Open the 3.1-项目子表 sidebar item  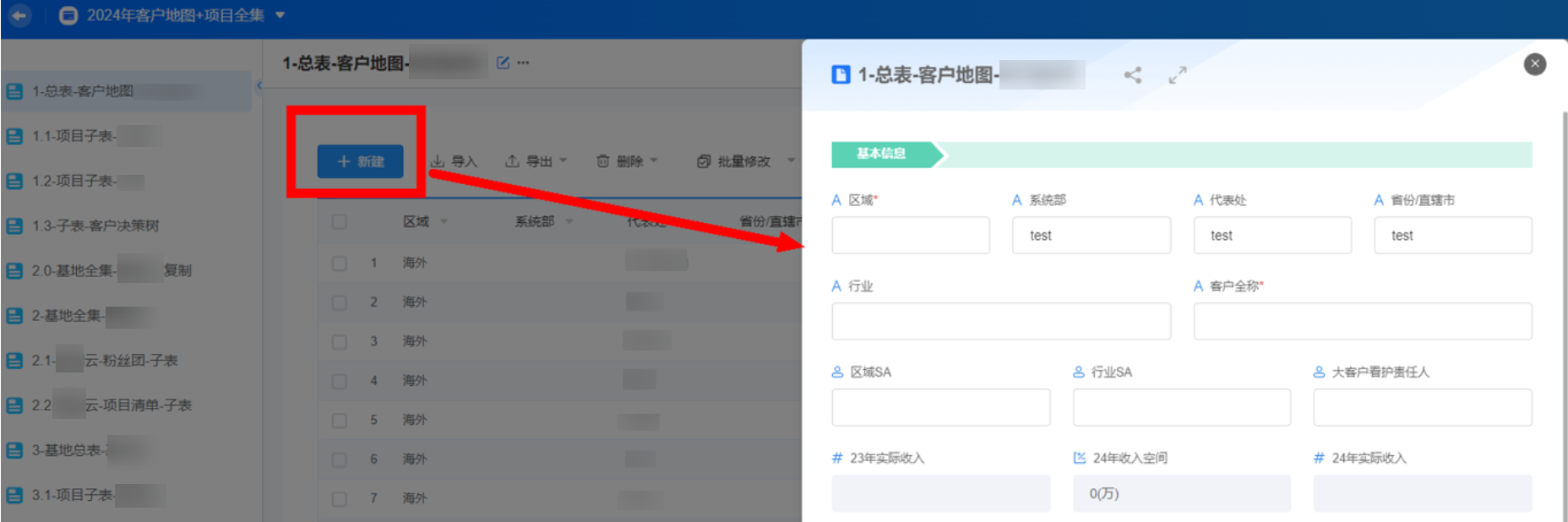tap(127, 495)
